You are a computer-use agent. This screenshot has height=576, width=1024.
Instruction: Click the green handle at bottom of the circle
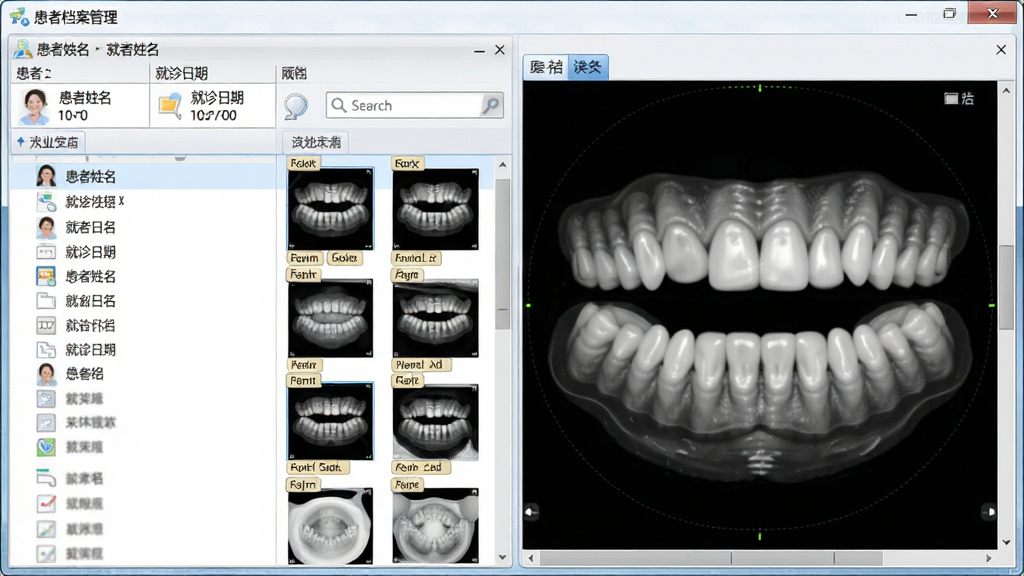pyautogui.click(x=760, y=536)
